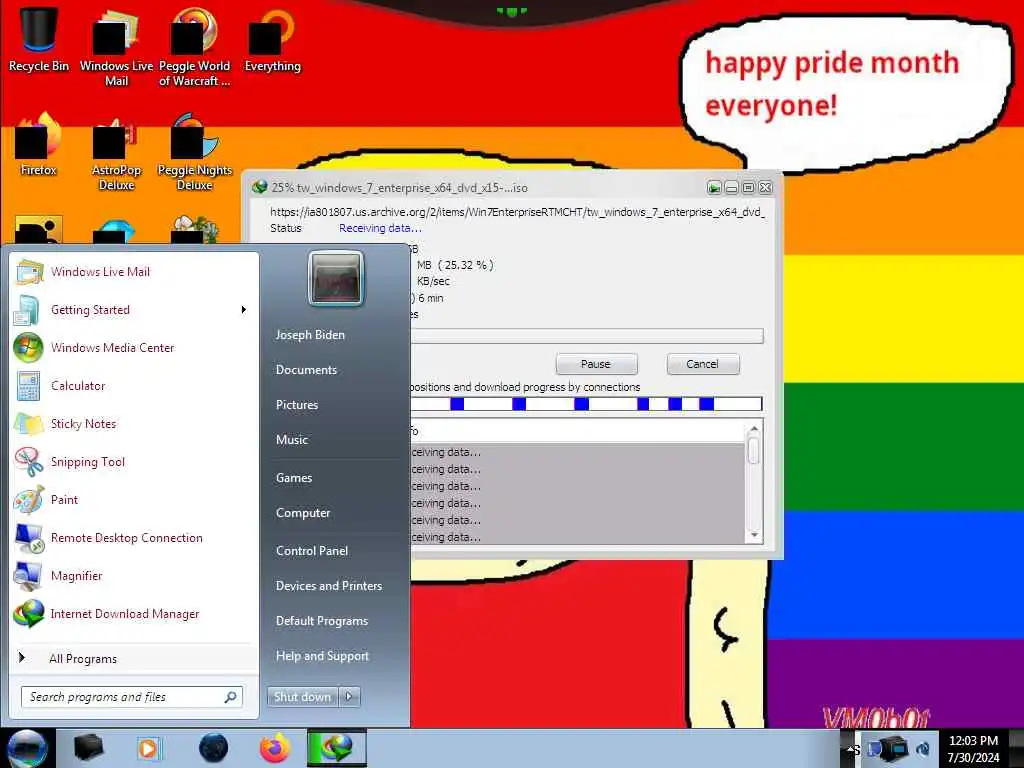Expand All Programs list
Image resolution: width=1024 pixels, height=768 pixels.
click(134, 658)
